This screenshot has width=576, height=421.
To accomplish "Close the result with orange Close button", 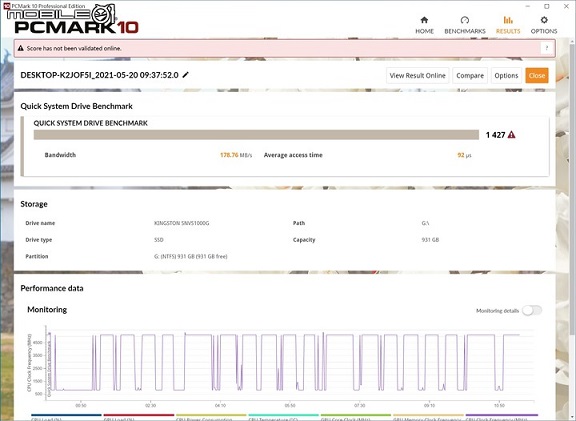I will pos(537,75).
